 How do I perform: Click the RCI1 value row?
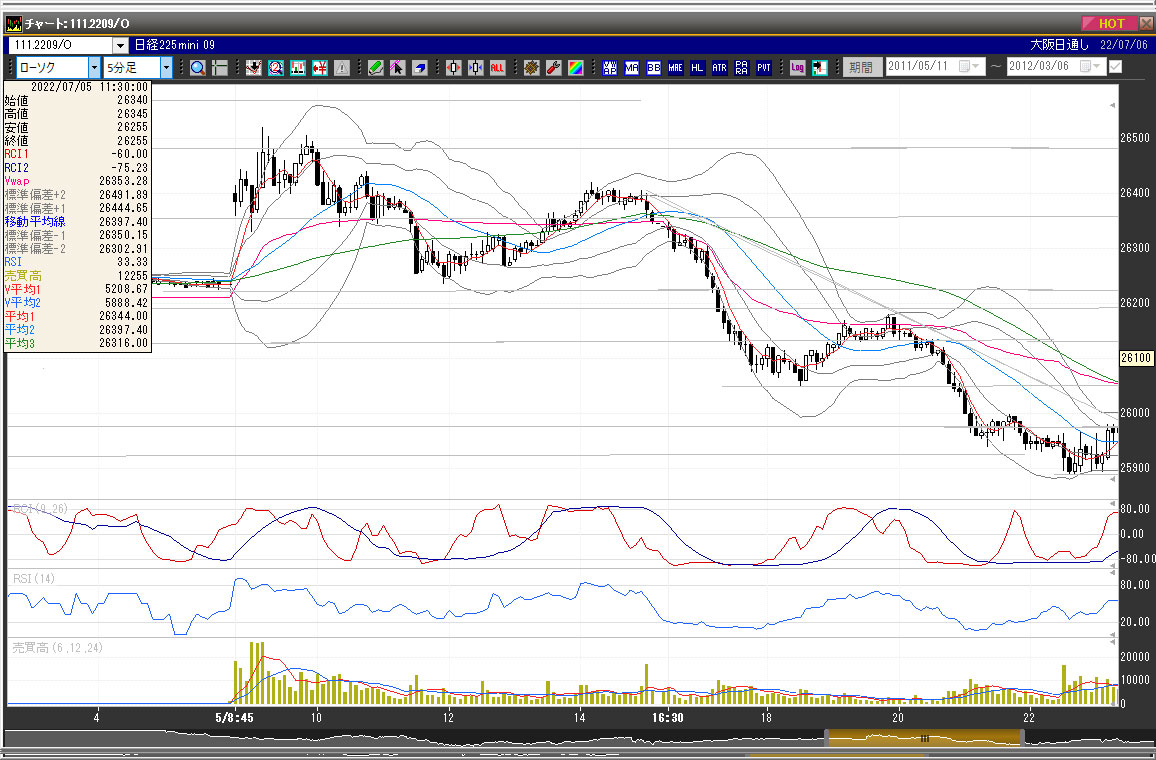coord(77,154)
